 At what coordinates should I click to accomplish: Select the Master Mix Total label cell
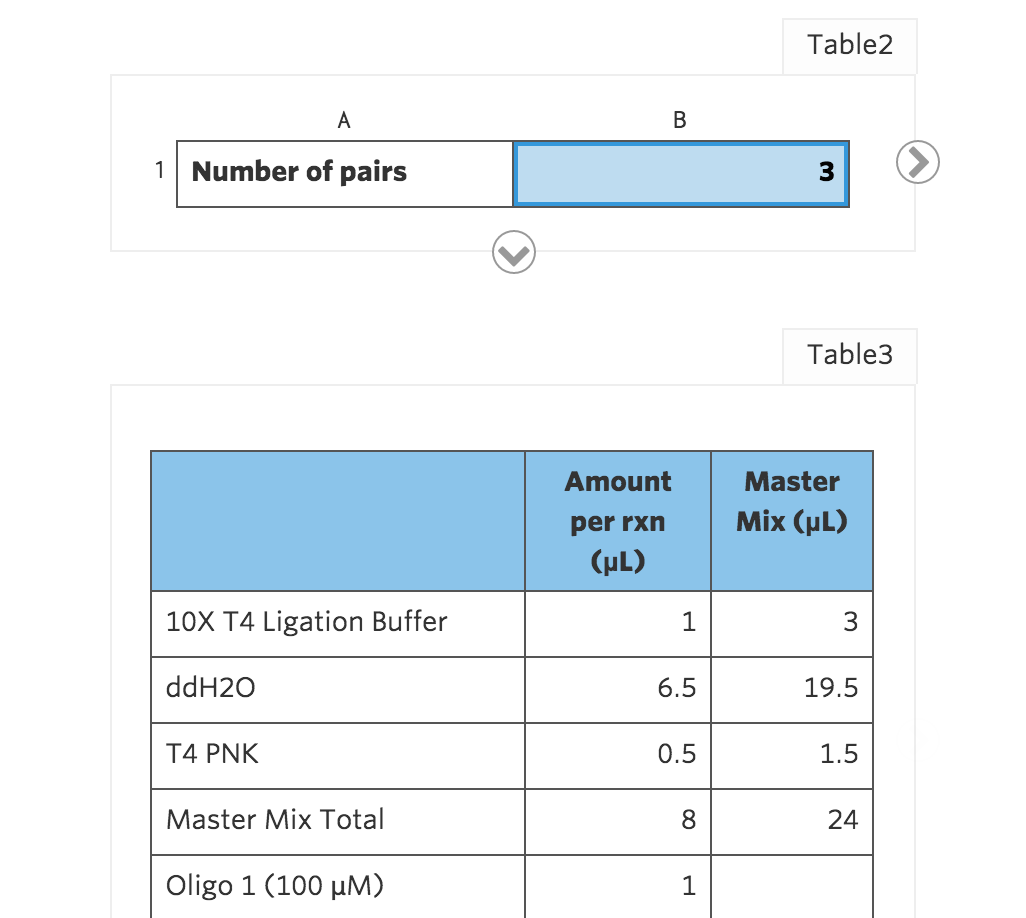(338, 822)
